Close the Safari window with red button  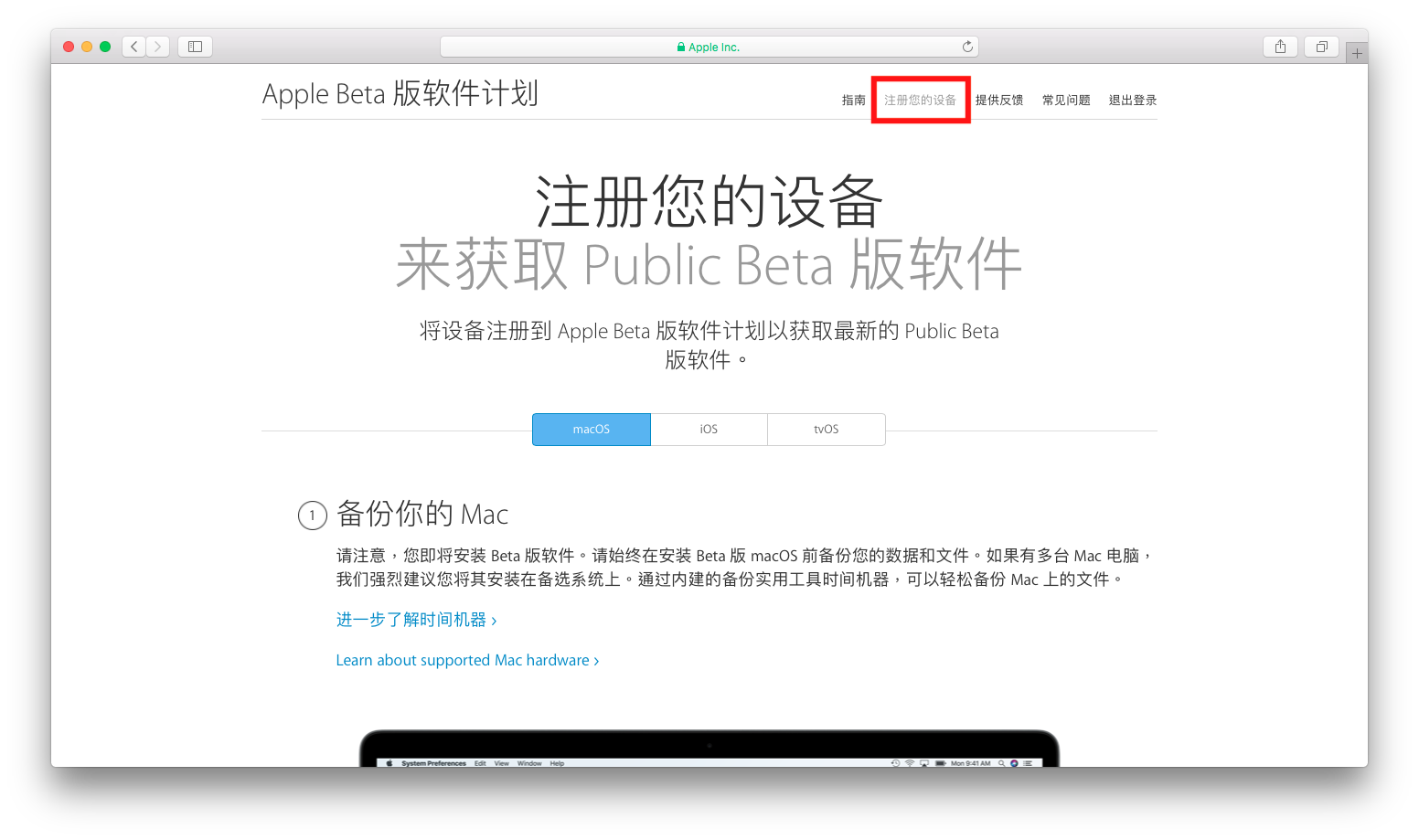[x=69, y=47]
